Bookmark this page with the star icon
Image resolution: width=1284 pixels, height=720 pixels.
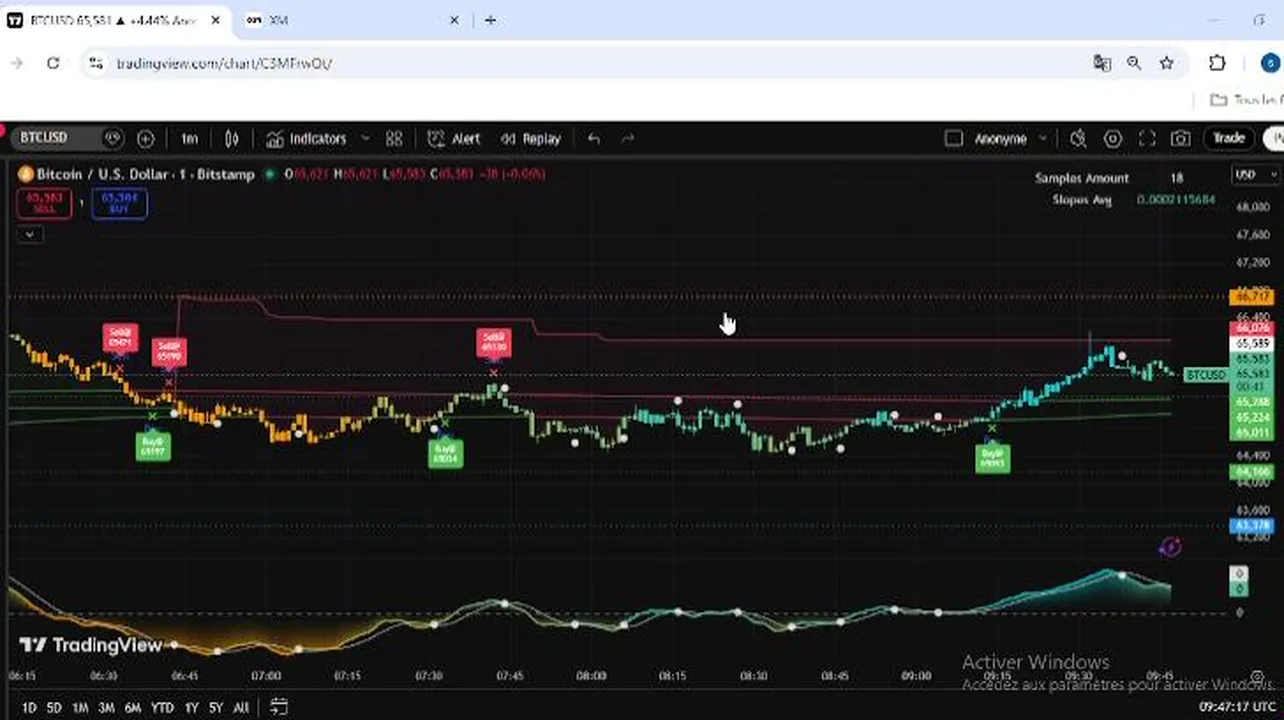point(1166,63)
